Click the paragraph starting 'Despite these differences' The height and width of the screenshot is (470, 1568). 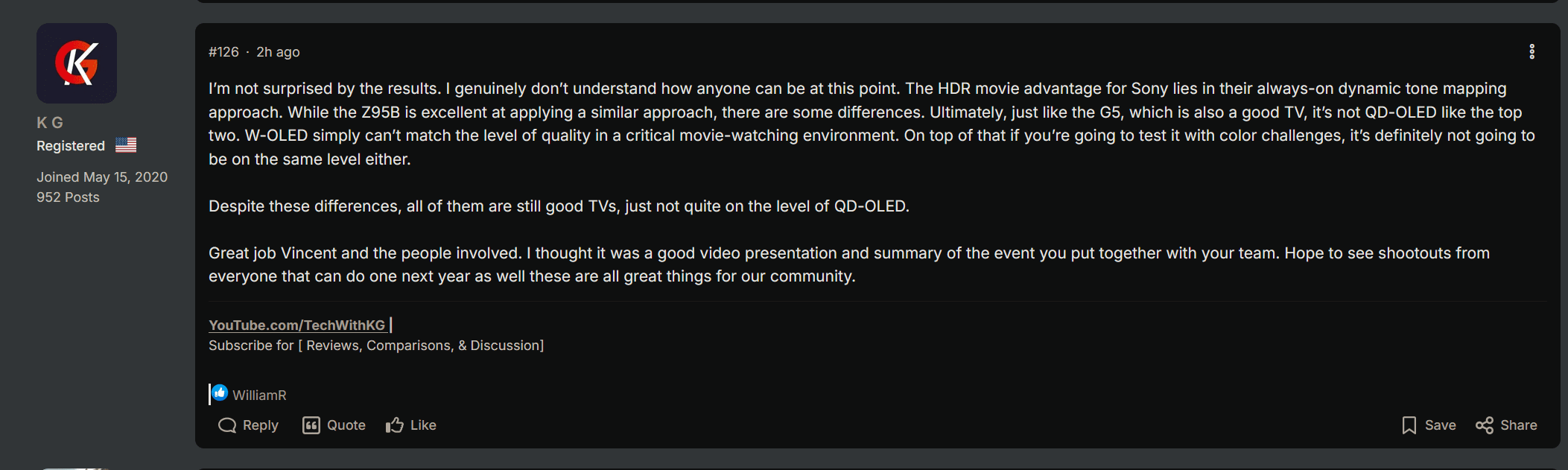click(x=559, y=206)
